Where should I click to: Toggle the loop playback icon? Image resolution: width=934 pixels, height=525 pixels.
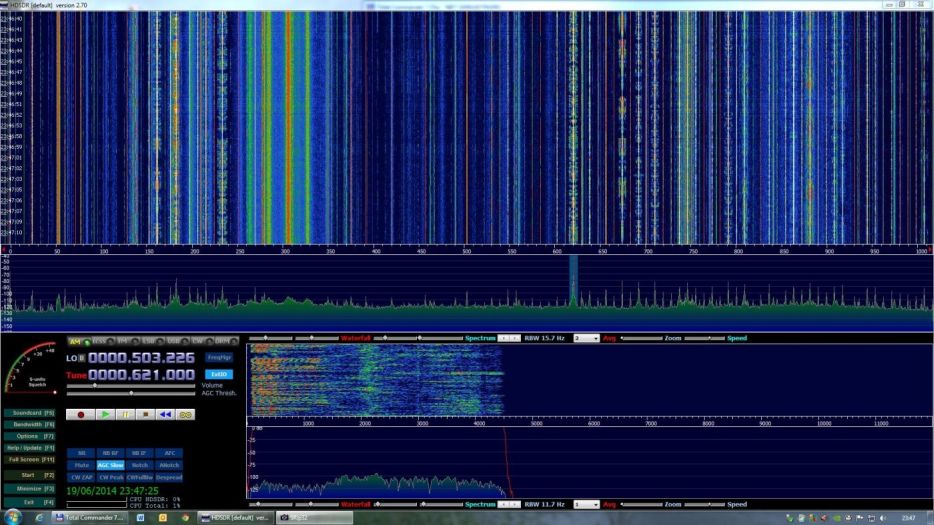point(186,414)
